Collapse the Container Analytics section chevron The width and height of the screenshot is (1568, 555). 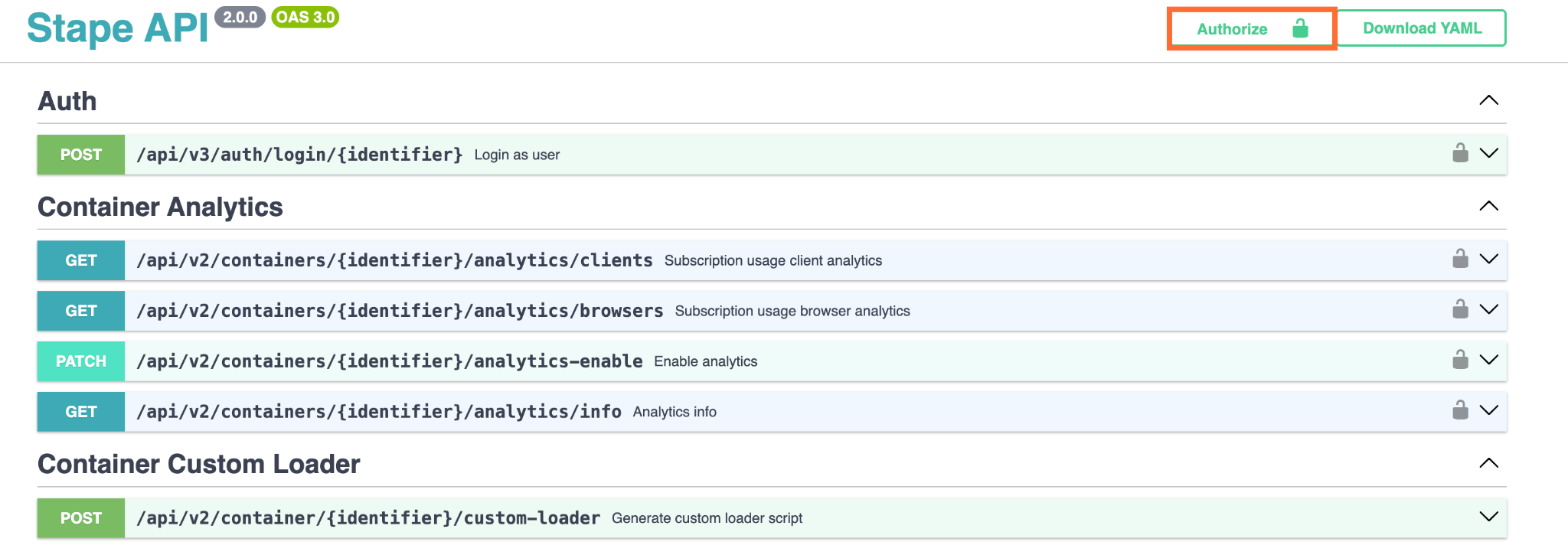[x=1488, y=206]
